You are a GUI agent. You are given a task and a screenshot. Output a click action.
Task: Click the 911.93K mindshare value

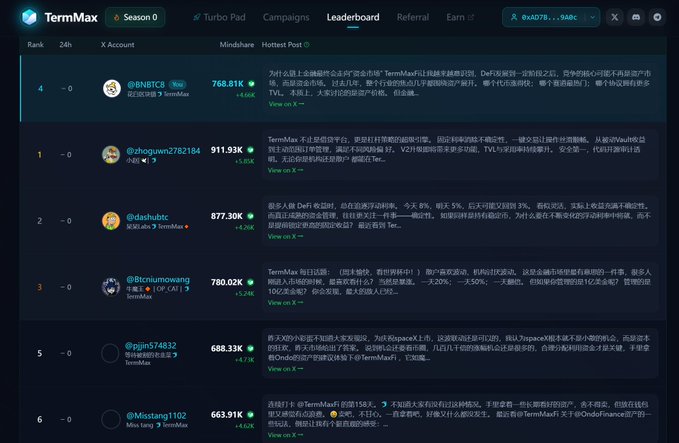tap(226, 150)
